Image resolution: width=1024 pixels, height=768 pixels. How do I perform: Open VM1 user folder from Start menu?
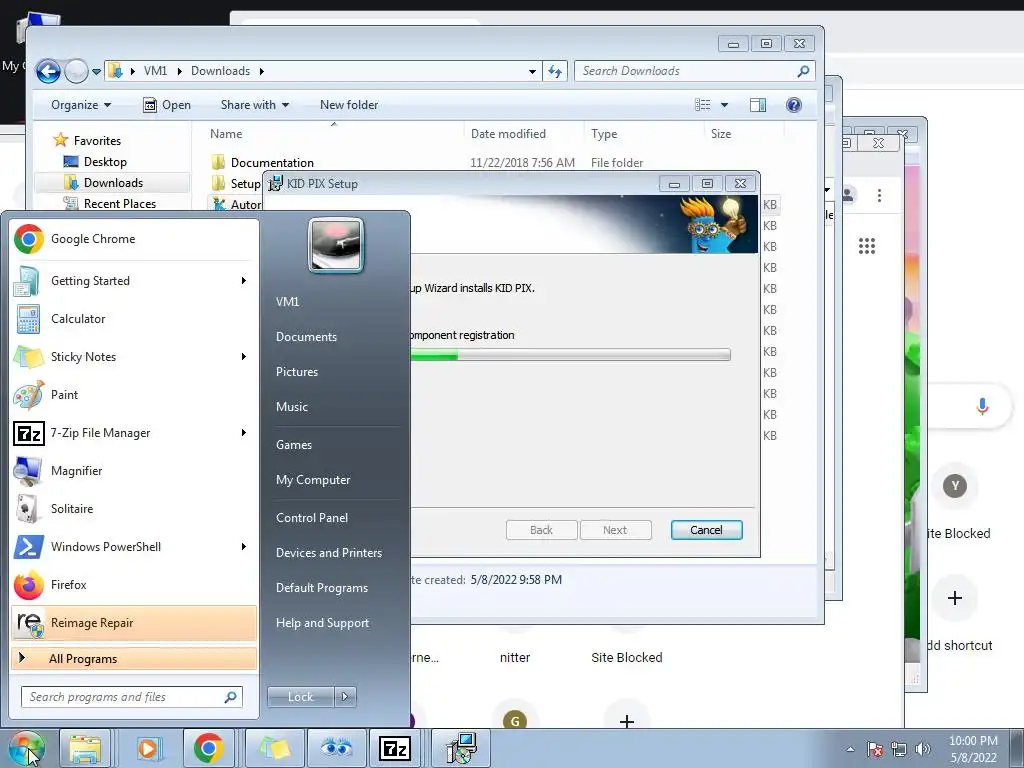pos(287,302)
